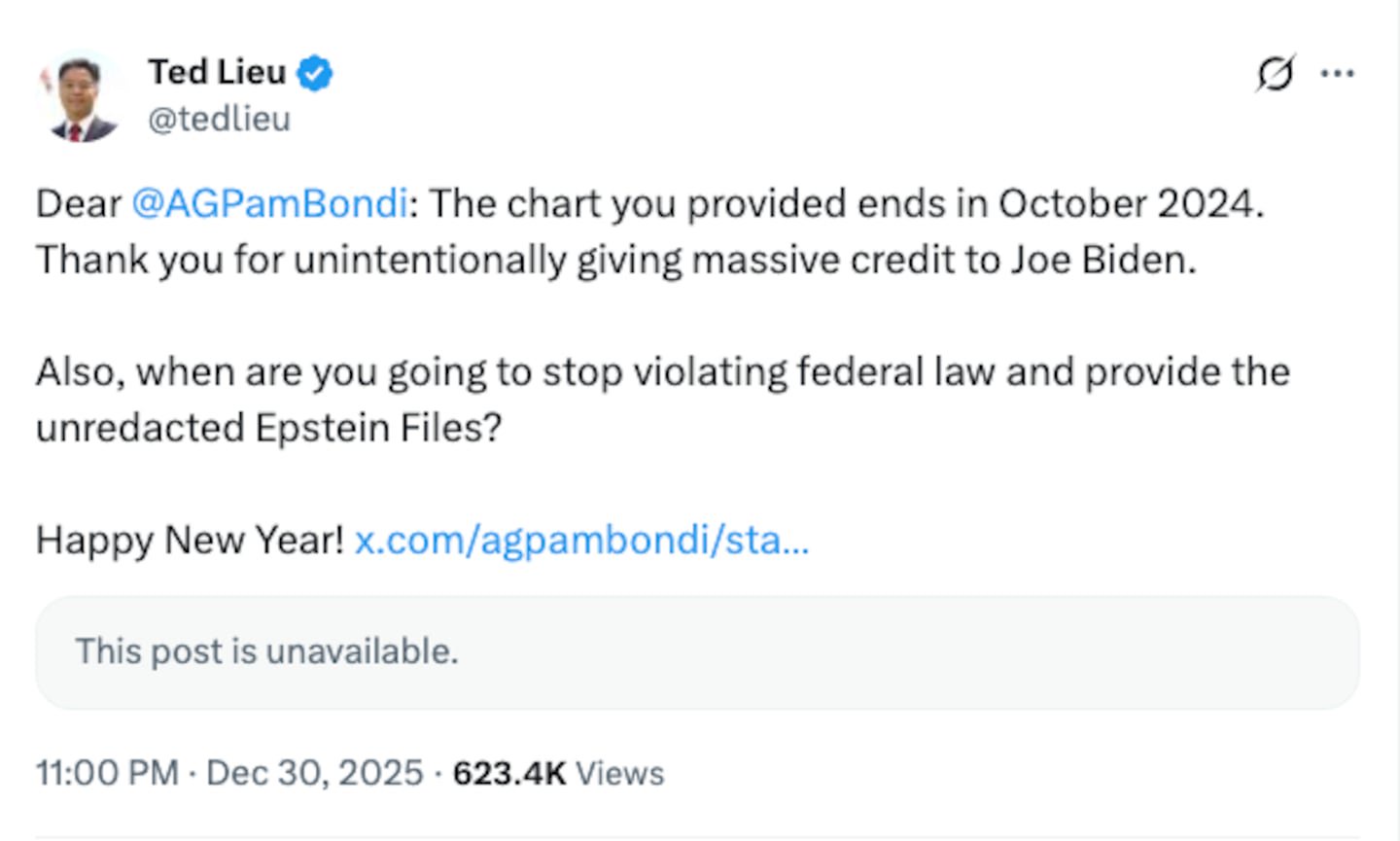Click the 623.4K view count number

[x=509, y=773]
